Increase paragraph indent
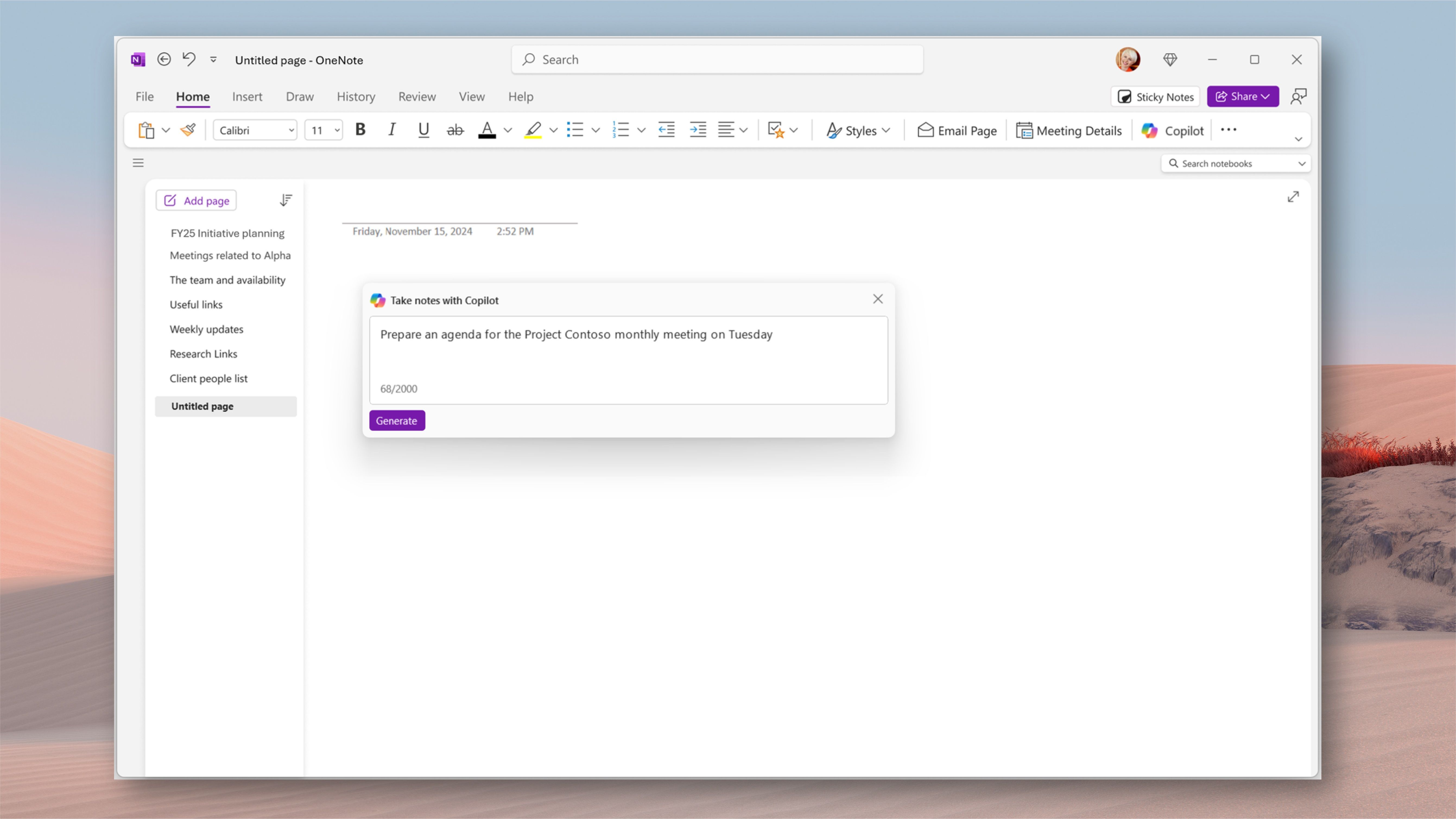 tap(698, 130)
